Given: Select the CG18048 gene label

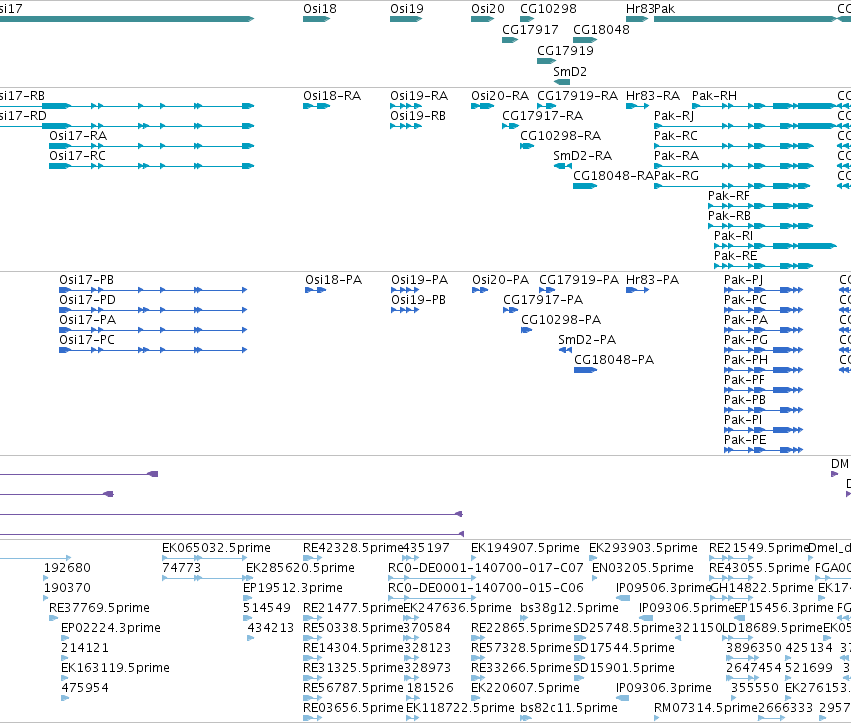Looking at the screenshot, I should coord(601,30).
